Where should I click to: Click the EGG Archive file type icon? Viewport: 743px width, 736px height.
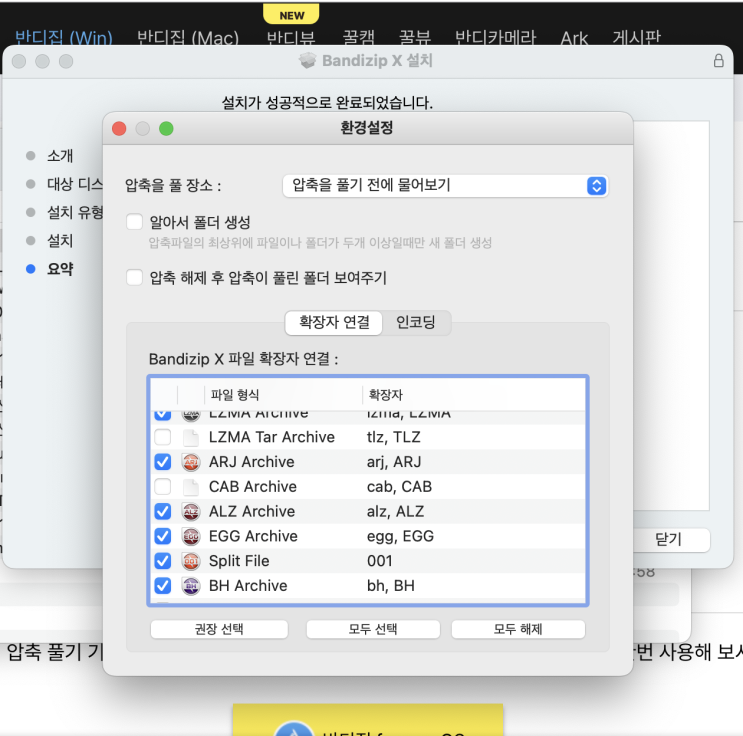191,536
